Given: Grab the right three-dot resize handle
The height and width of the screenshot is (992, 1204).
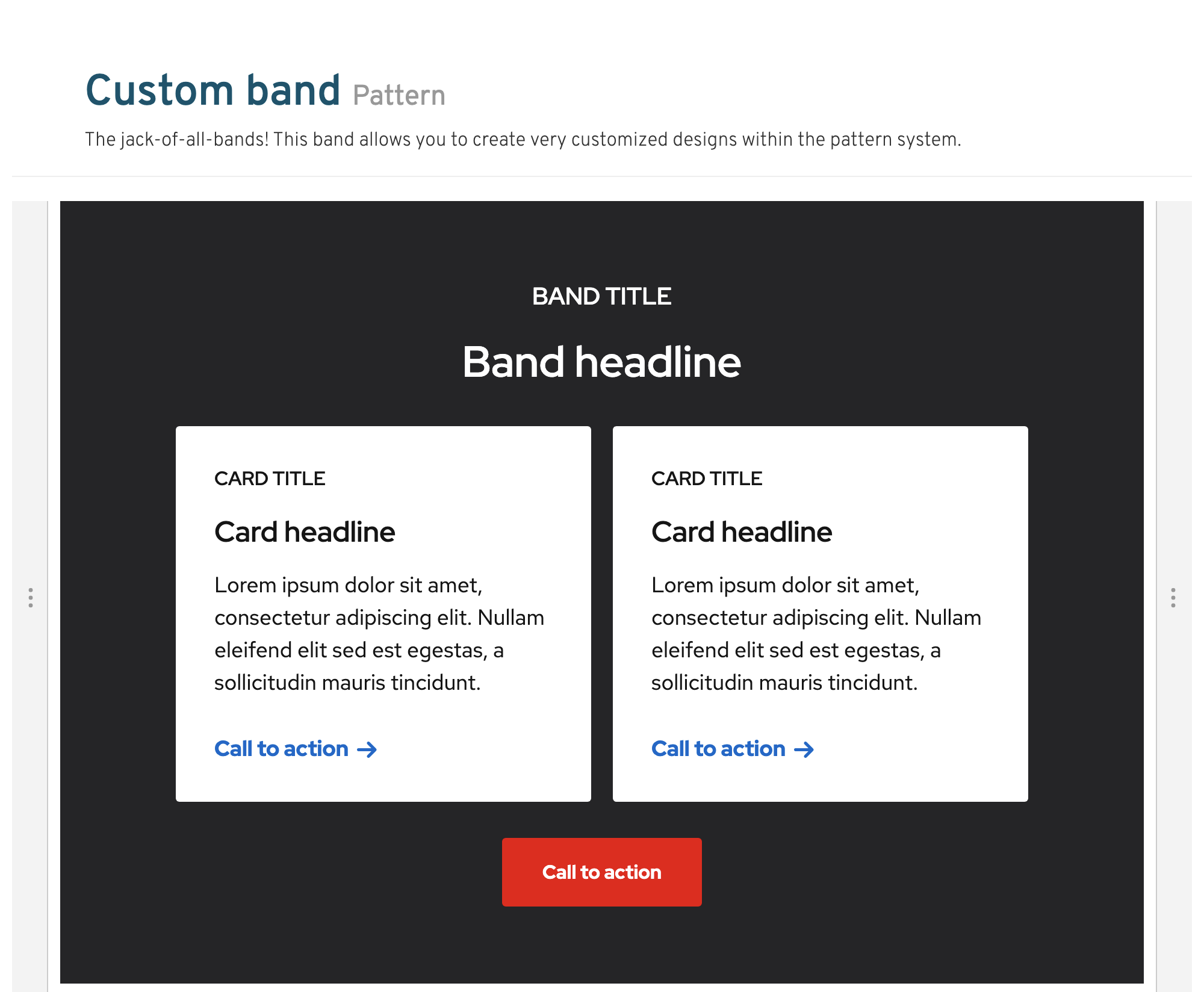Looking at the screenshot, I should click(1173, 598).
